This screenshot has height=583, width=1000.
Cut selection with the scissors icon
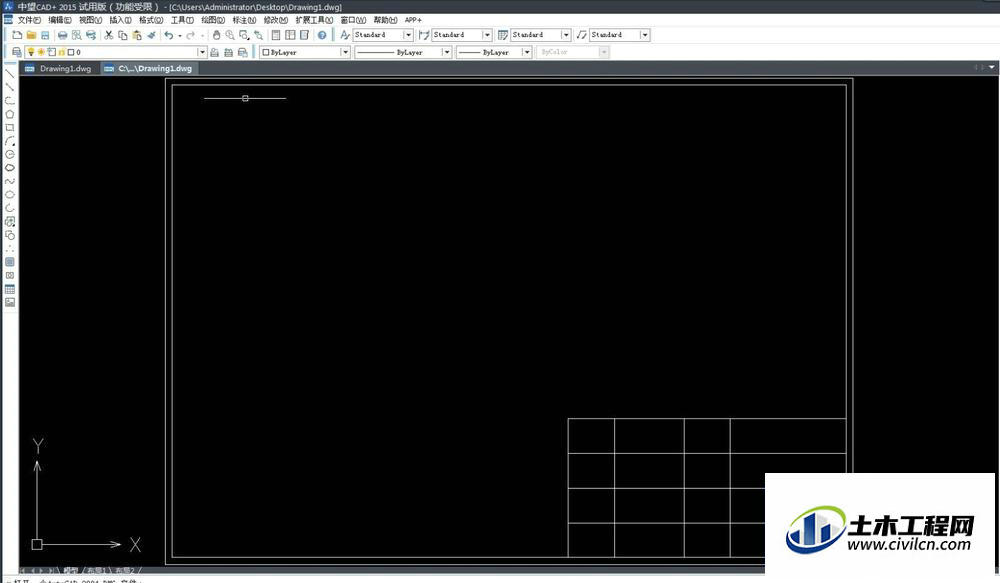[x=109, y=35]
